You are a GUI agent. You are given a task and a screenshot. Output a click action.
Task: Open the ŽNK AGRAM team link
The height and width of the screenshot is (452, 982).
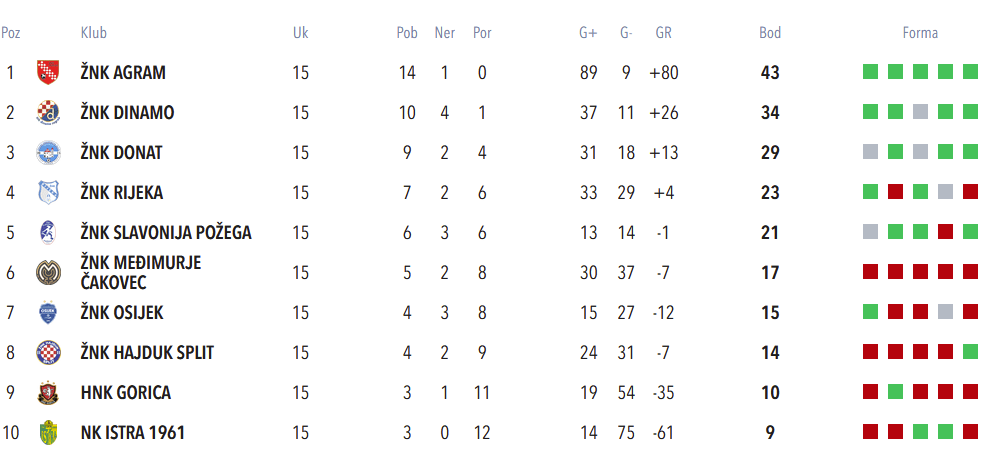point(123,72)
